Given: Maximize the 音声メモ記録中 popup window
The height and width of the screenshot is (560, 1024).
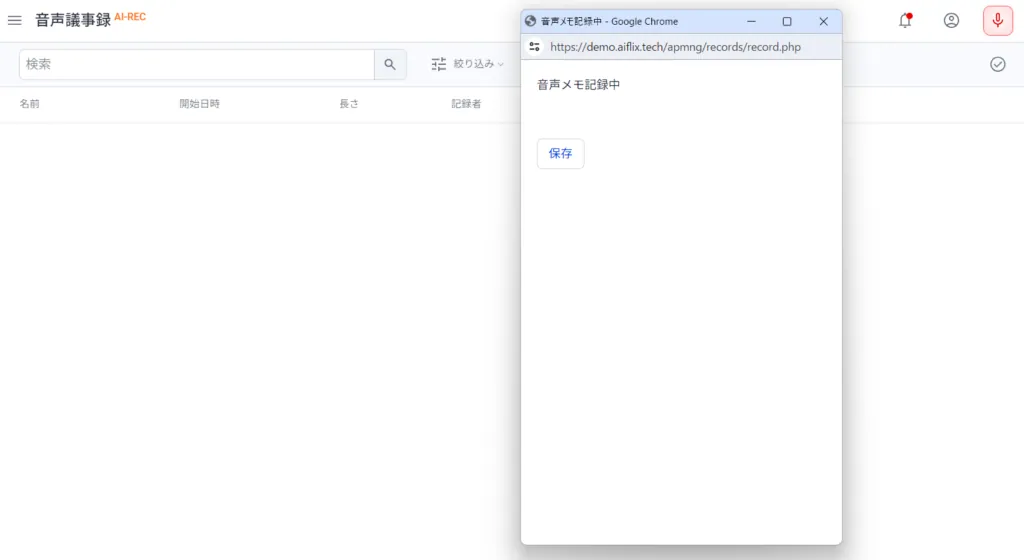Looking at the screenshot, I should click(x=787, y=22).
